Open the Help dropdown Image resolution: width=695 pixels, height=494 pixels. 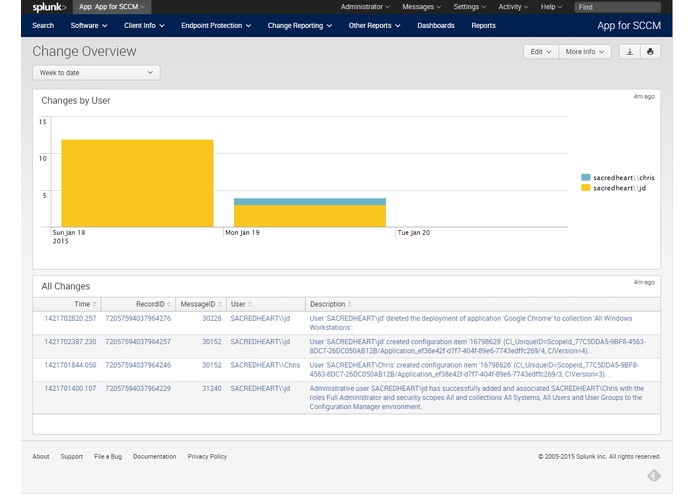coord(551,7)
